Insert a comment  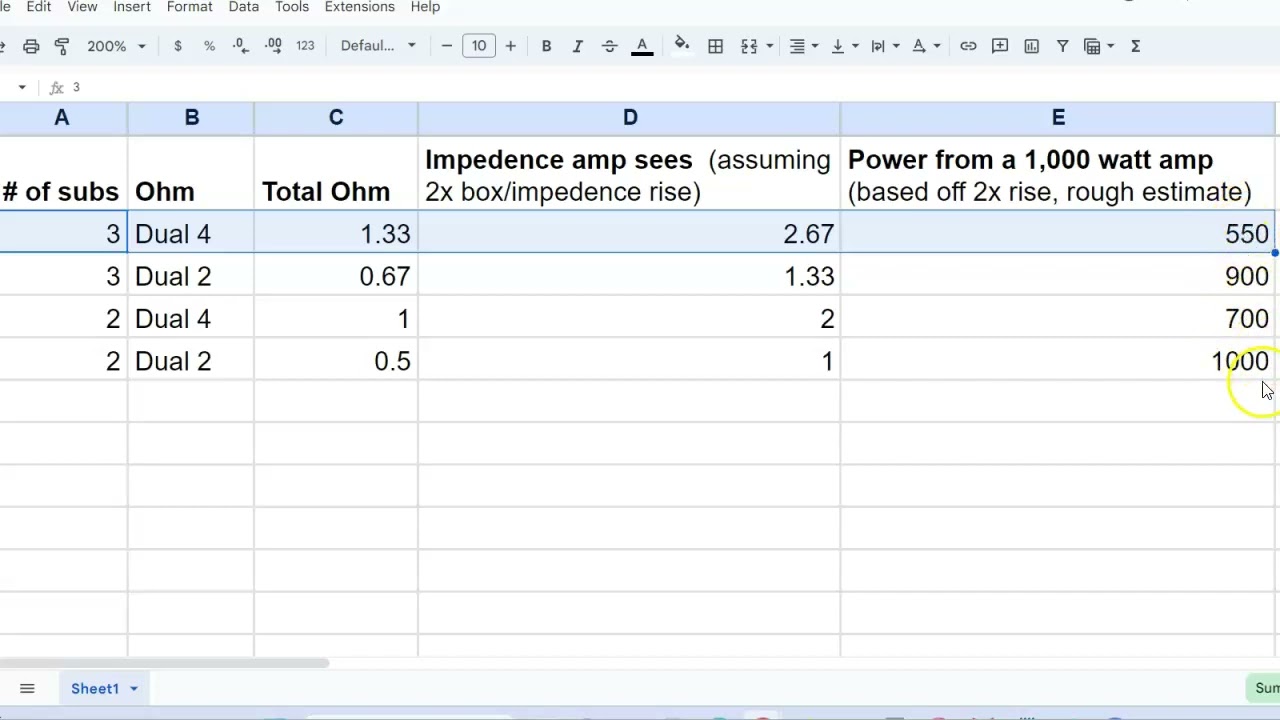coord(1000,46)
